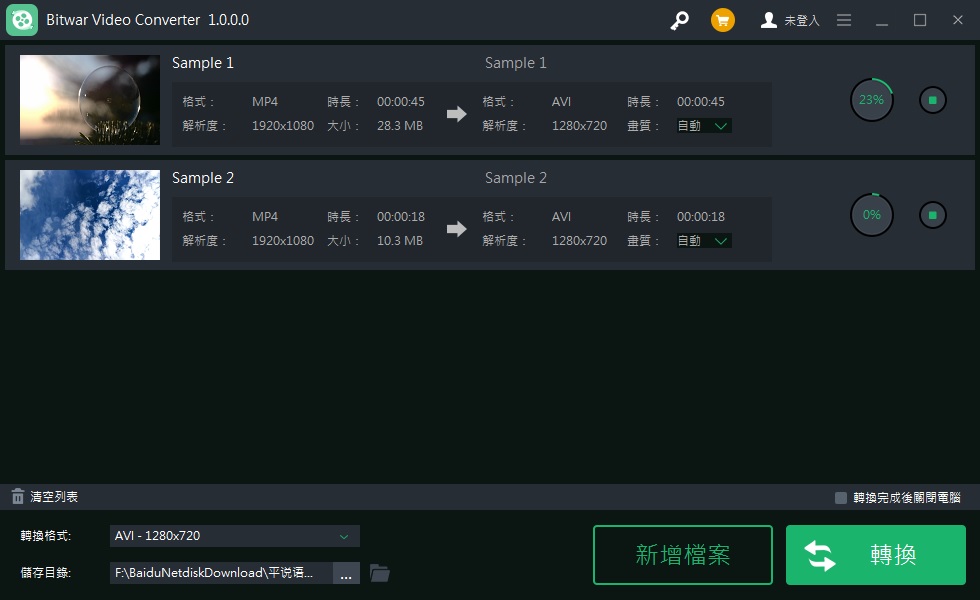Maximize the Bitwar window
Viewport: 980px width, 600px height.
pyautogui.click(x=920, y=21)
